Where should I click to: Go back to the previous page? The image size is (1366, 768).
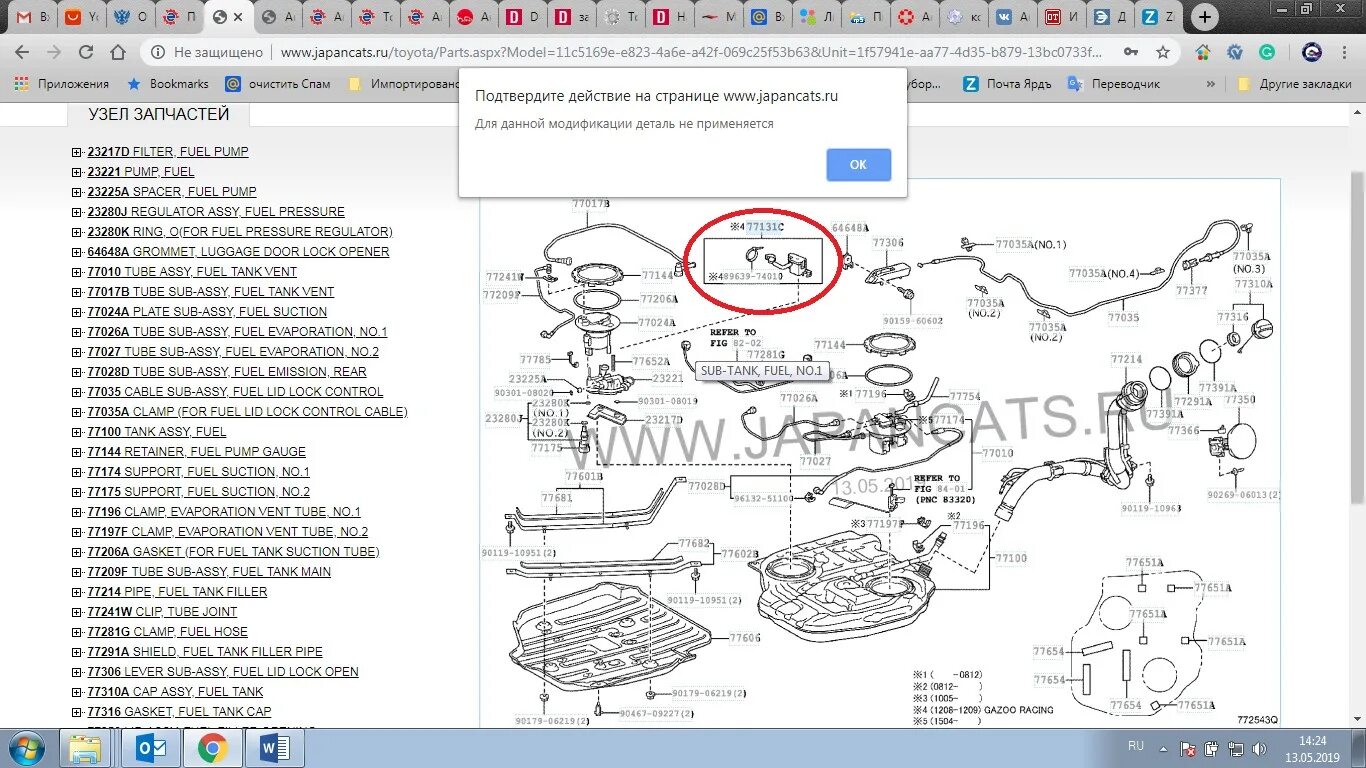(x=21, y=52)
